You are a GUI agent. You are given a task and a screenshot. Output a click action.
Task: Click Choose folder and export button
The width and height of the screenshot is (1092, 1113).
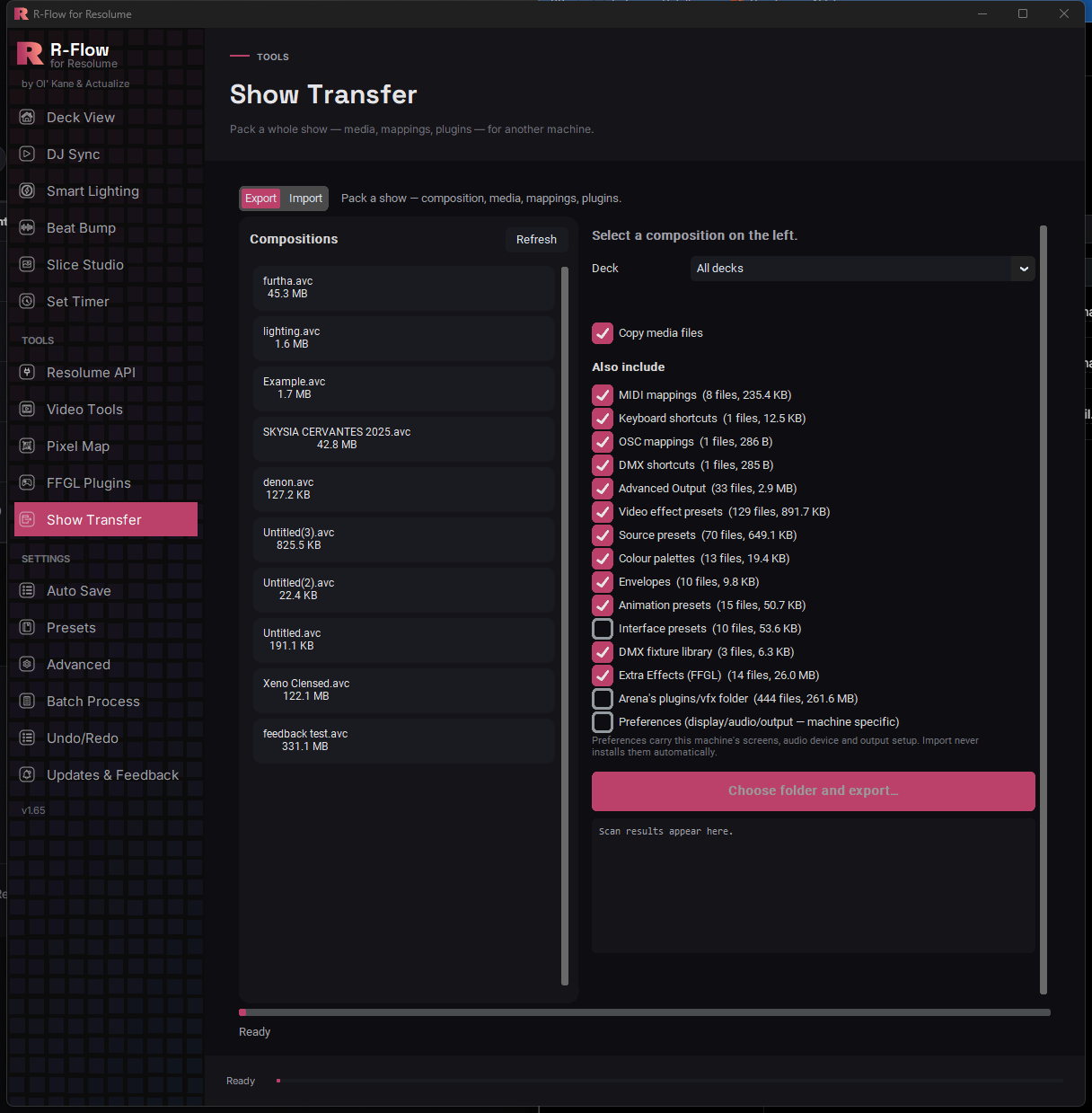tap(813, 791)
